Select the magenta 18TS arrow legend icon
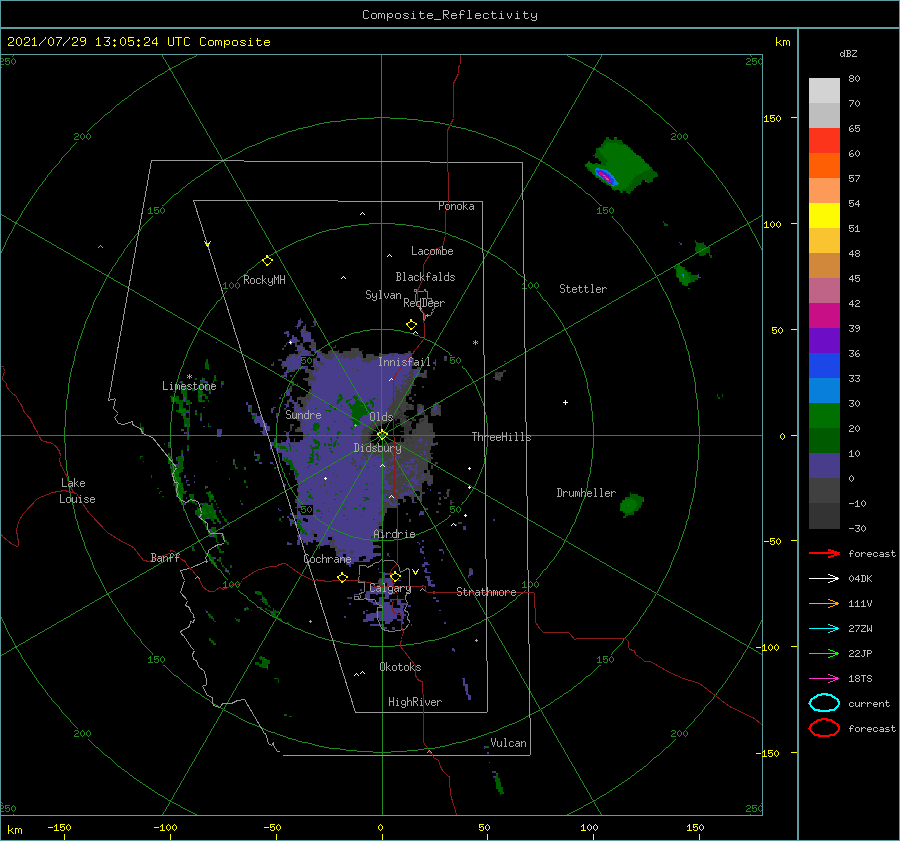 point(824,679)
